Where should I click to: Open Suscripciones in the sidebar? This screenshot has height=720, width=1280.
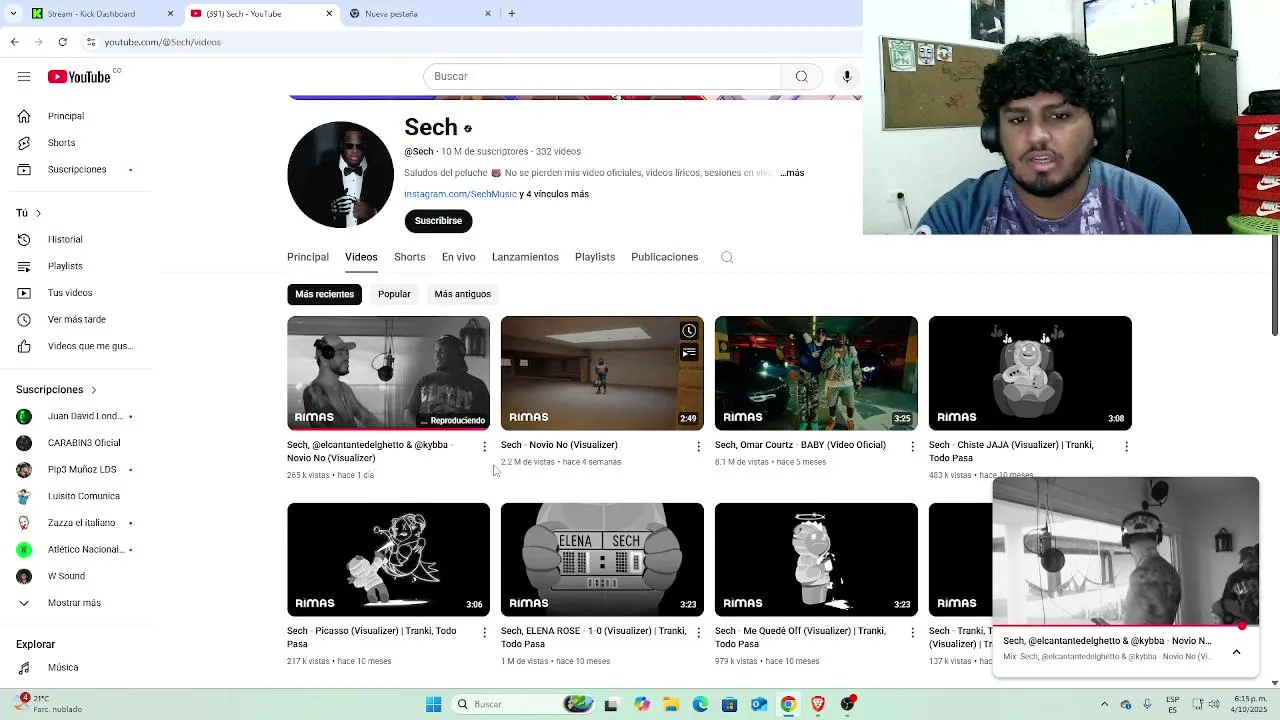76,170
